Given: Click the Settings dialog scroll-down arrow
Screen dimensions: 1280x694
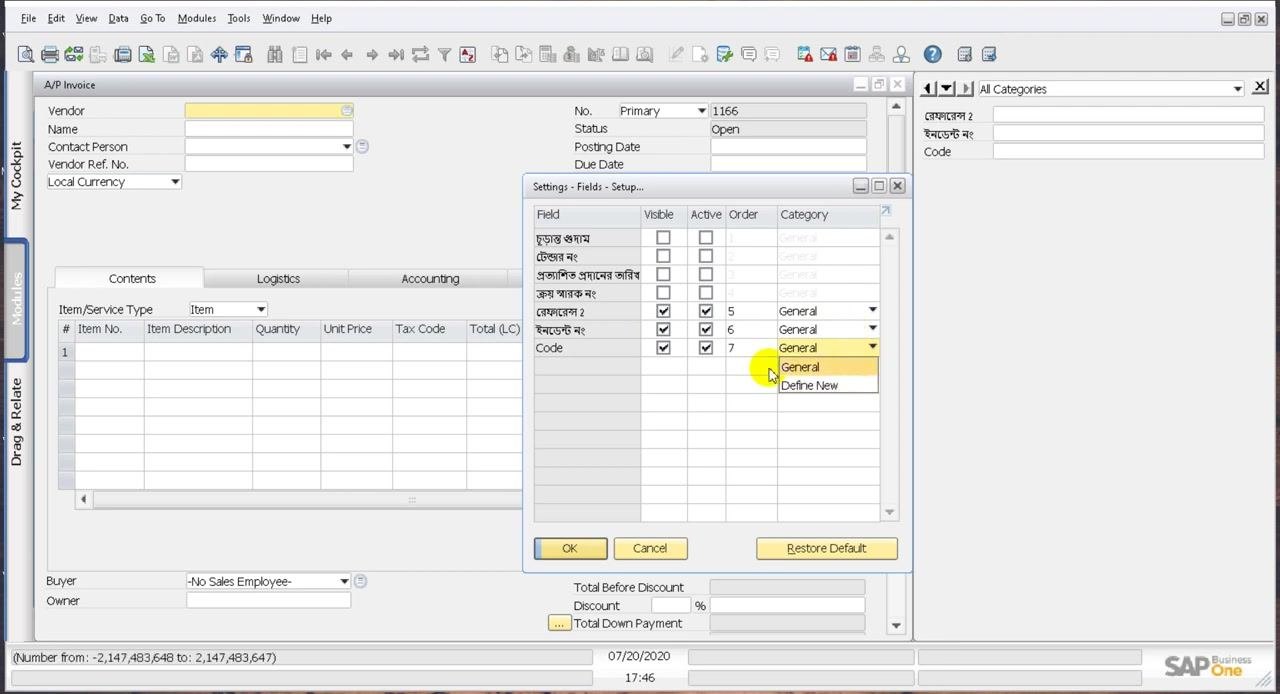Looking at the screenshot, I should point(890,512).
